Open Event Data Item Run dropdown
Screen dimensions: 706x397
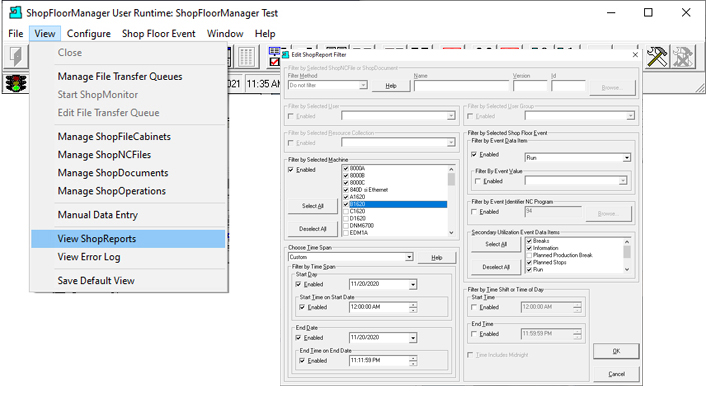click(x=627, y=158)
